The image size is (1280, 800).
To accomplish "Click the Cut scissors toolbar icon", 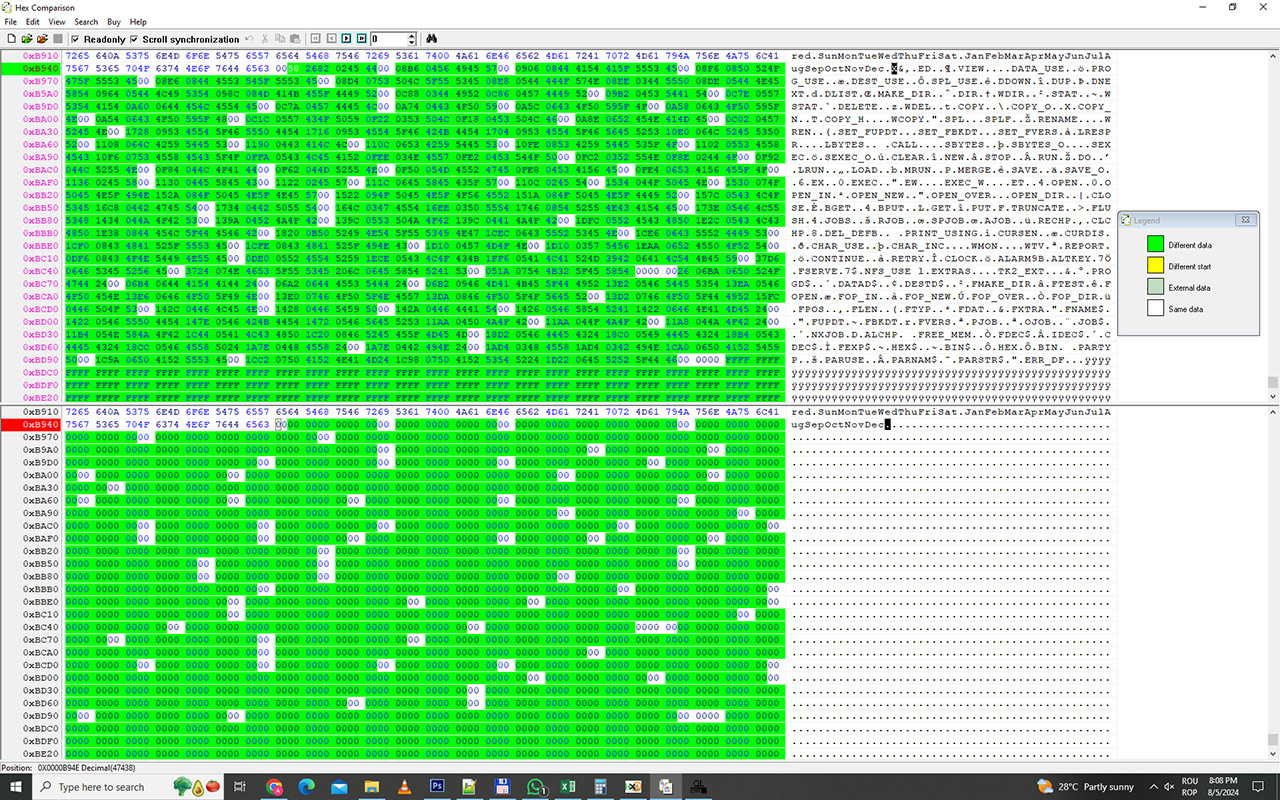I will click(x=265, y=39).
